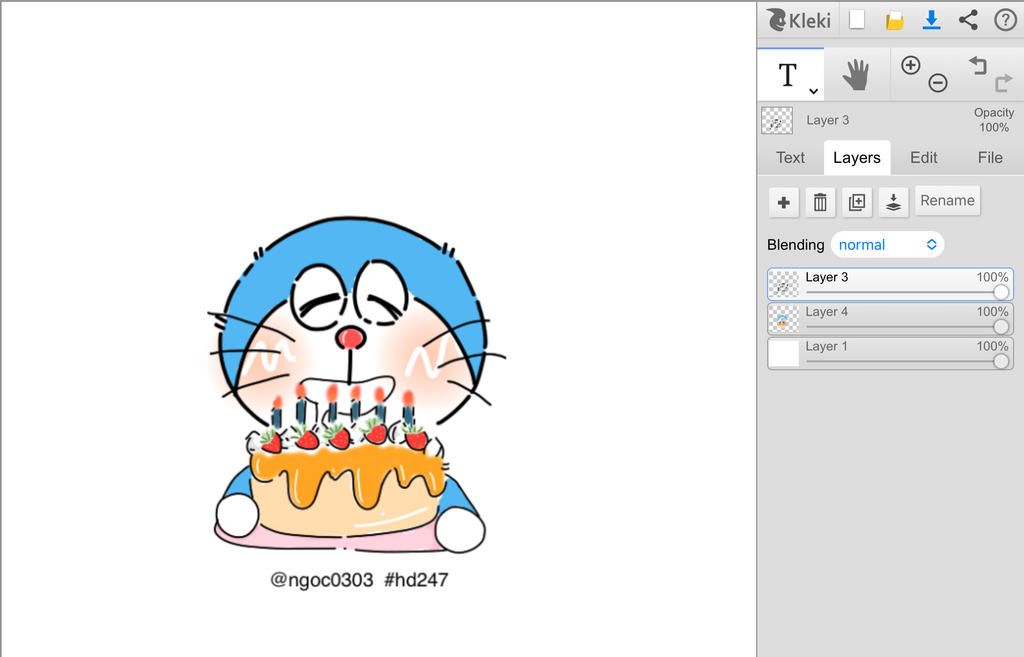Select Layer 4 in the list
Image resolution: width=1024 pixels, height=657 pixels.
pos(890,319)
